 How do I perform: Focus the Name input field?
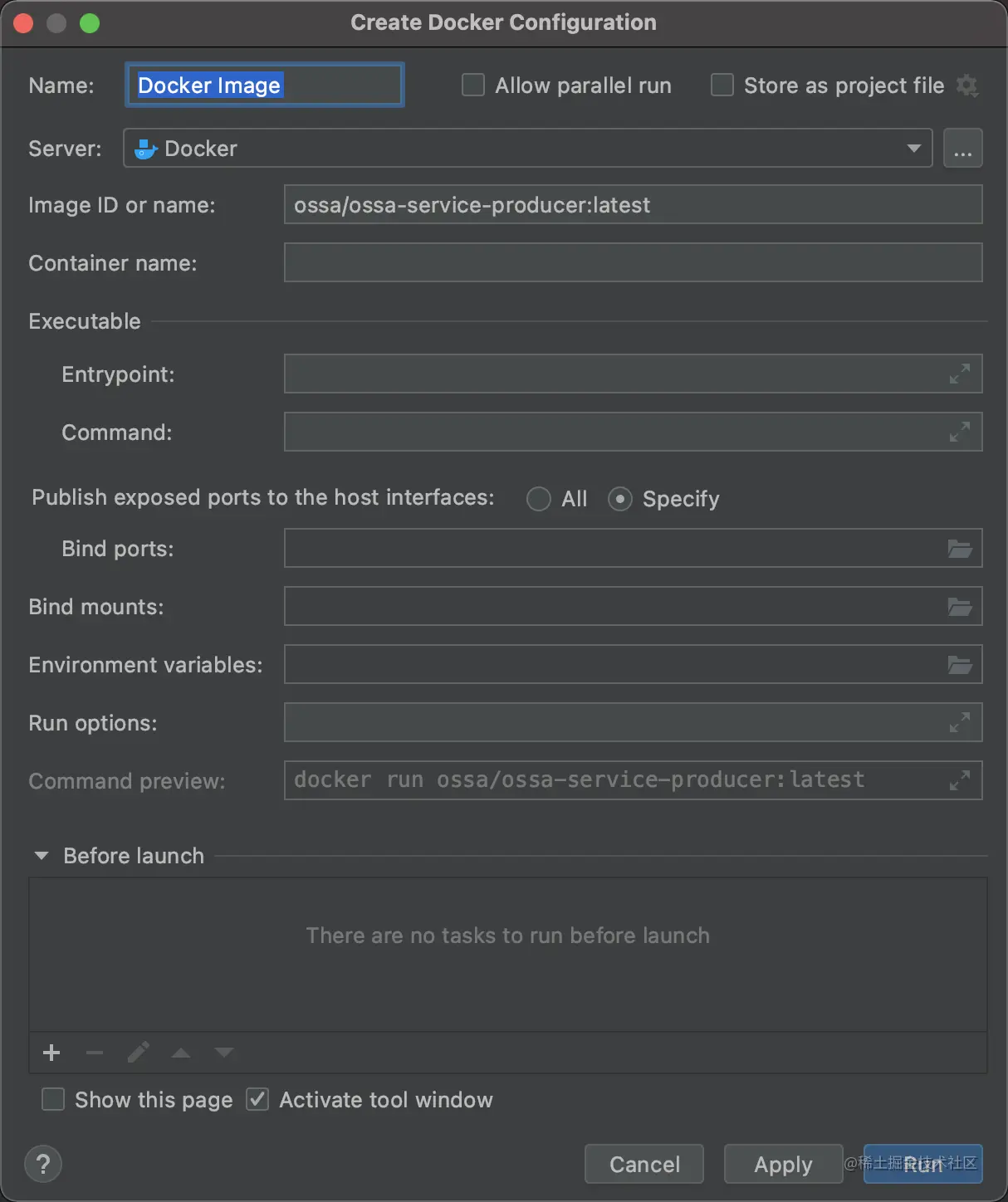point(265,85)
